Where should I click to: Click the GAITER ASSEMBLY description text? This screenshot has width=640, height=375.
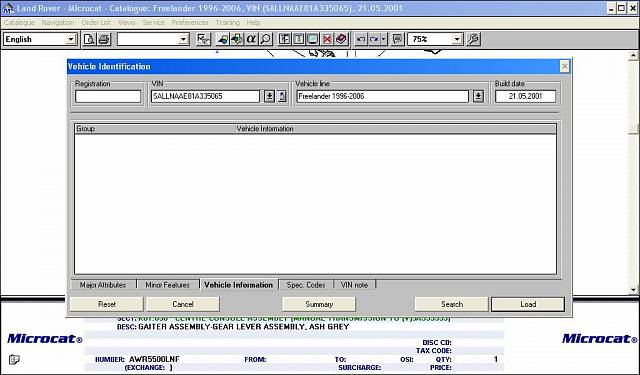click(244, 327)
